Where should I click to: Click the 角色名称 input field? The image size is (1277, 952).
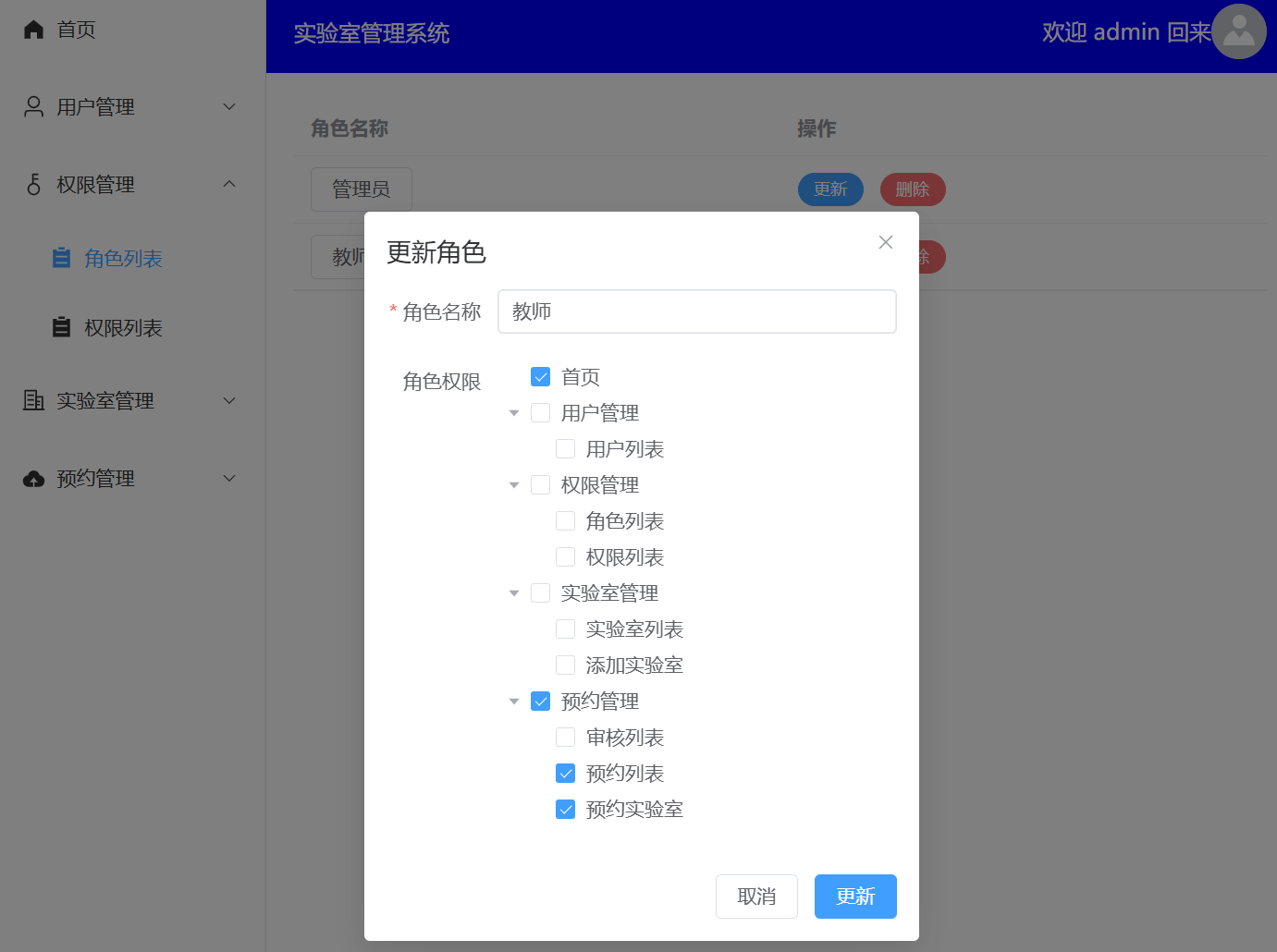coord(696,311)
